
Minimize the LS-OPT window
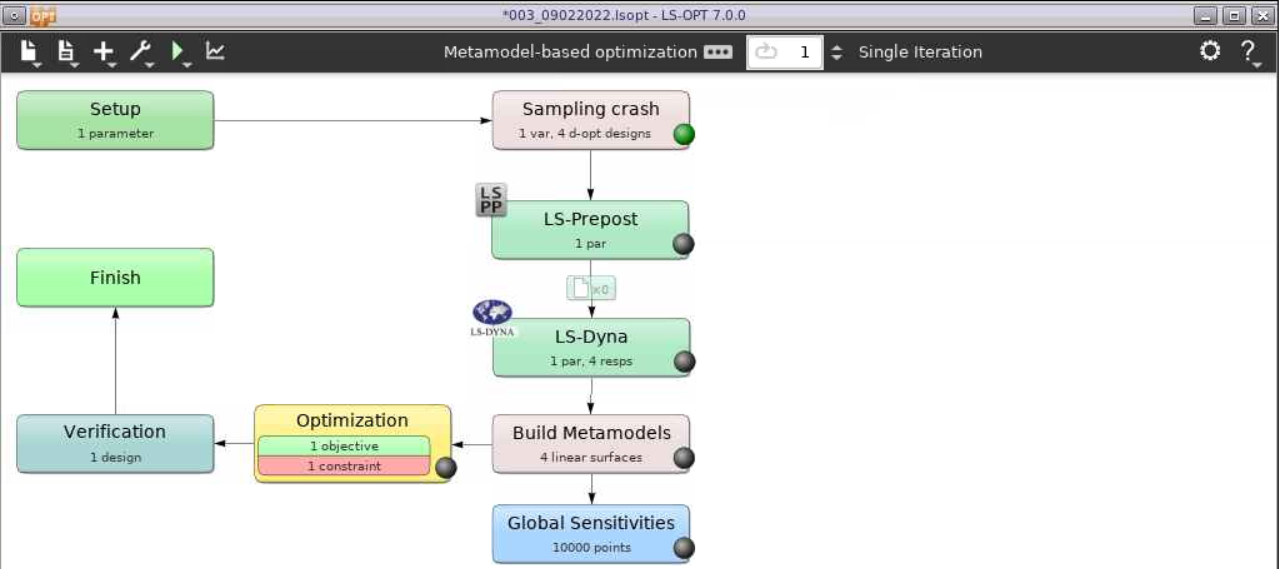pyautogui.click(x=1206, y=15)
